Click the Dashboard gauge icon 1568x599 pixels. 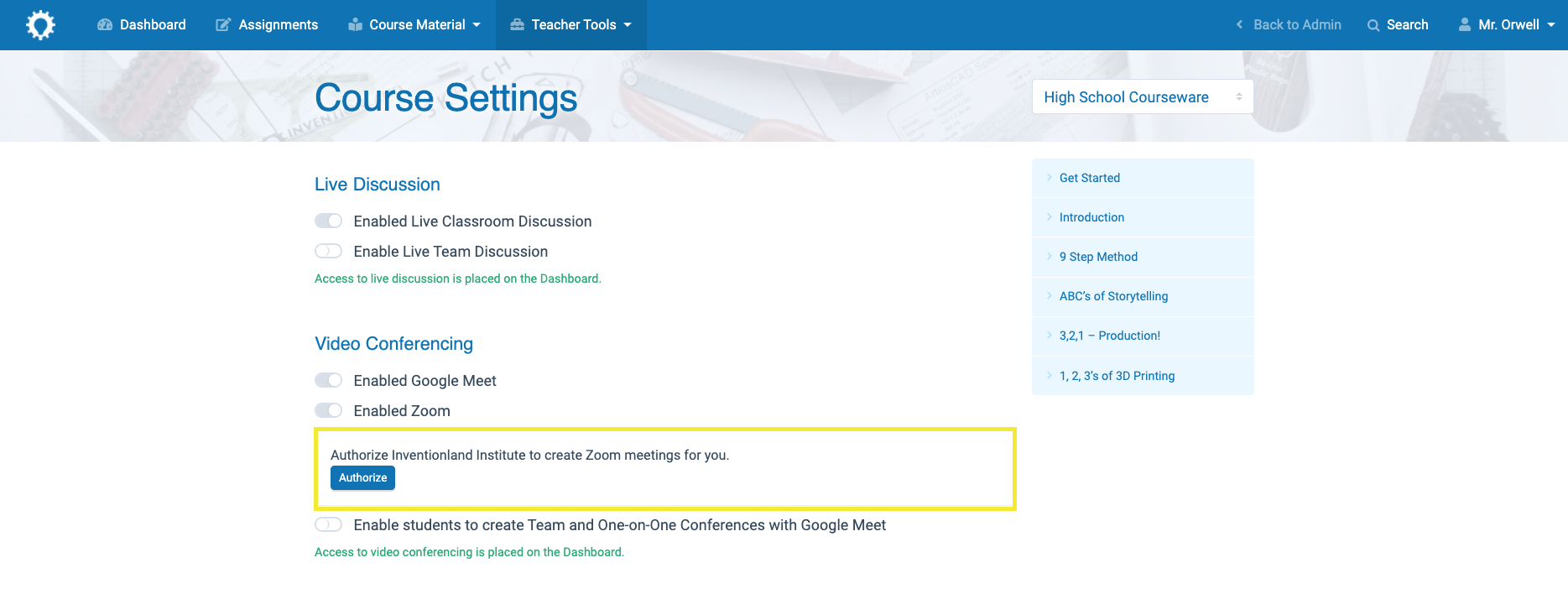click(x=105, y=25)
